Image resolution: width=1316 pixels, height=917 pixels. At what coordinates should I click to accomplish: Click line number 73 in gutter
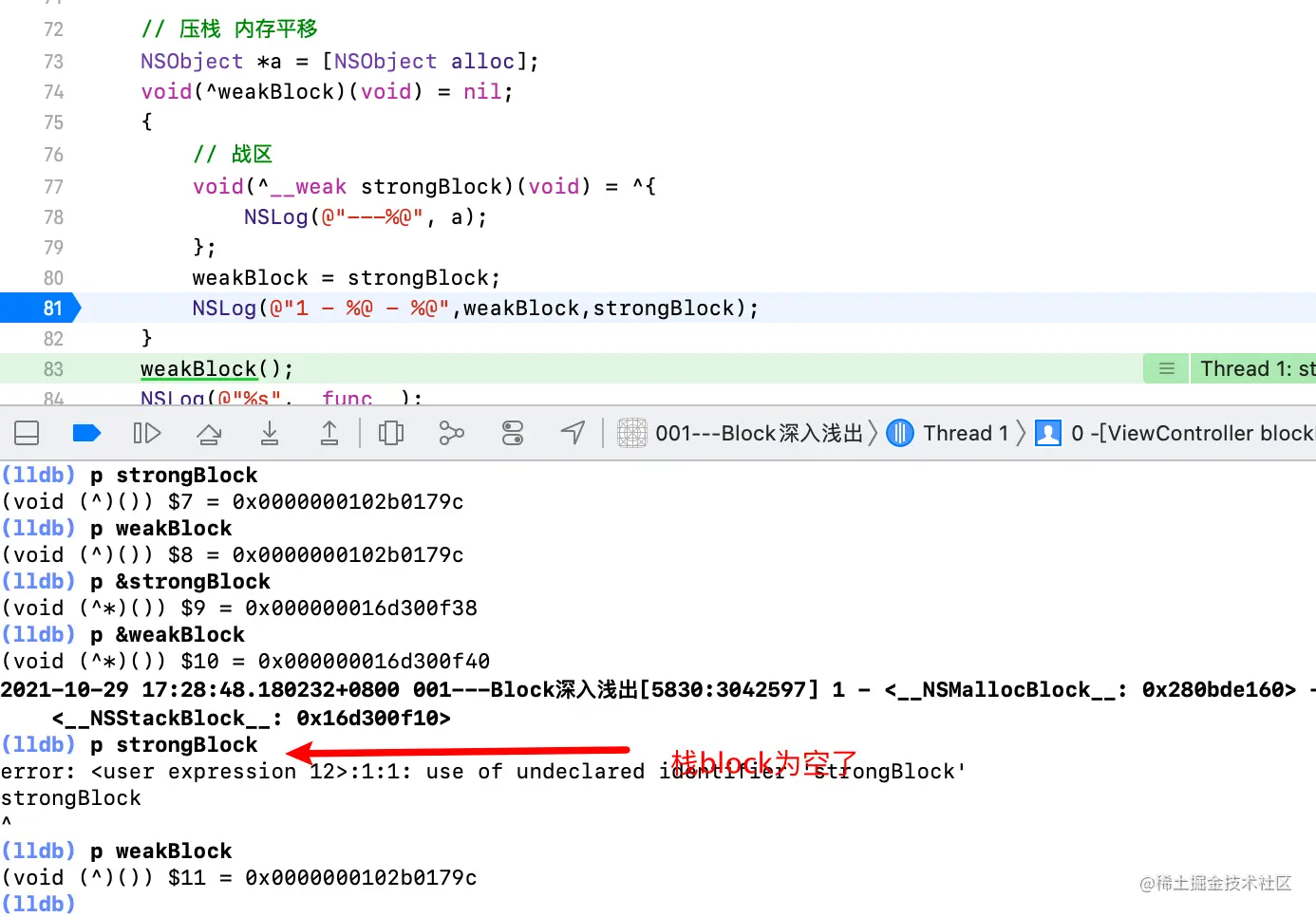click(x=53, y=62)
